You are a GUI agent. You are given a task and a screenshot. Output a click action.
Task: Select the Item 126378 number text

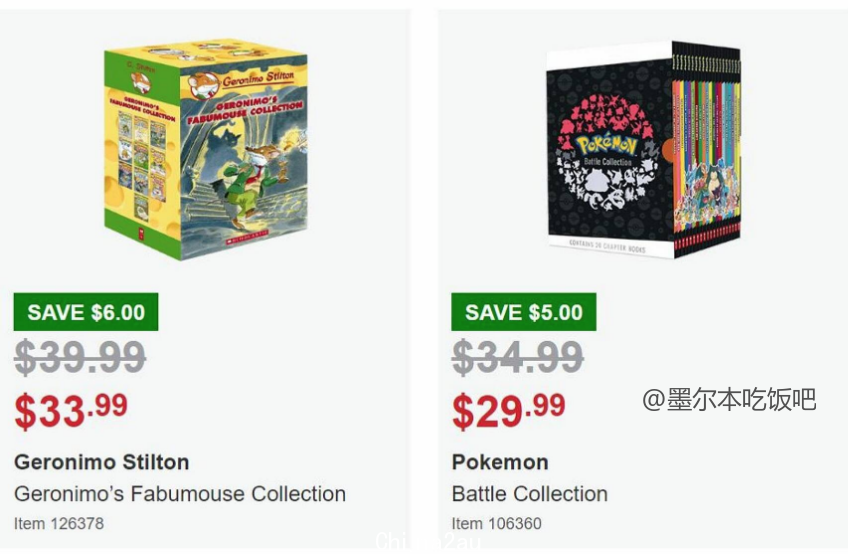[59, 523]
